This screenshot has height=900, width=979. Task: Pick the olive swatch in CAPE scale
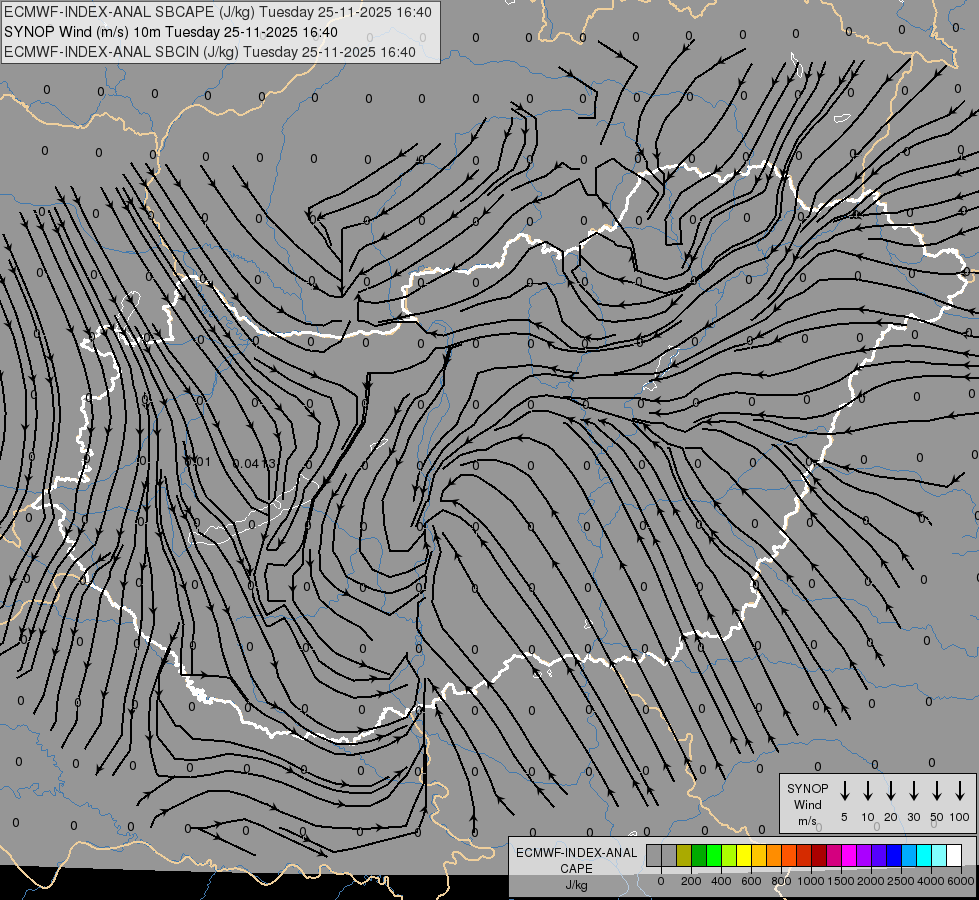(684, 856)
